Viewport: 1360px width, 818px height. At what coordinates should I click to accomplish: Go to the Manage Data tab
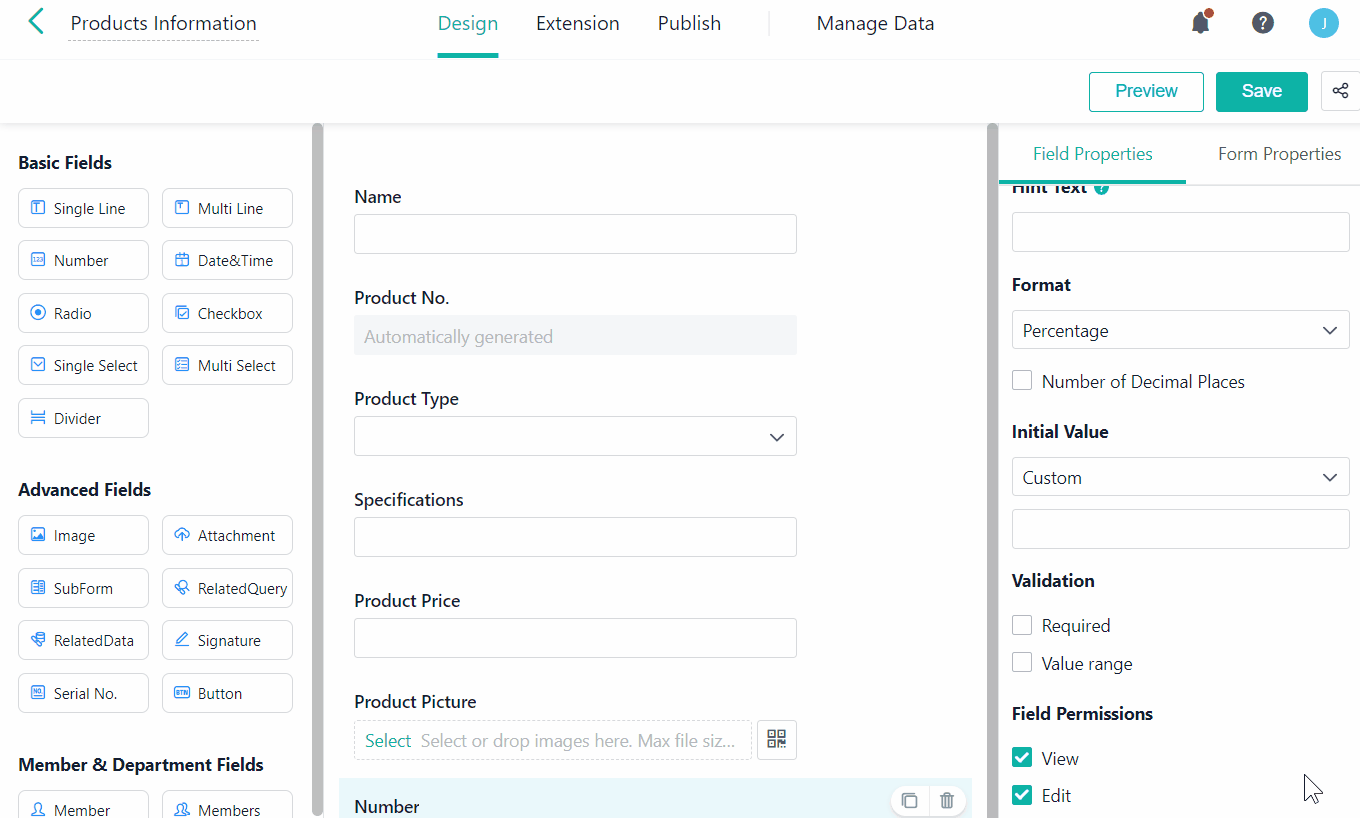tap(875, 24)
